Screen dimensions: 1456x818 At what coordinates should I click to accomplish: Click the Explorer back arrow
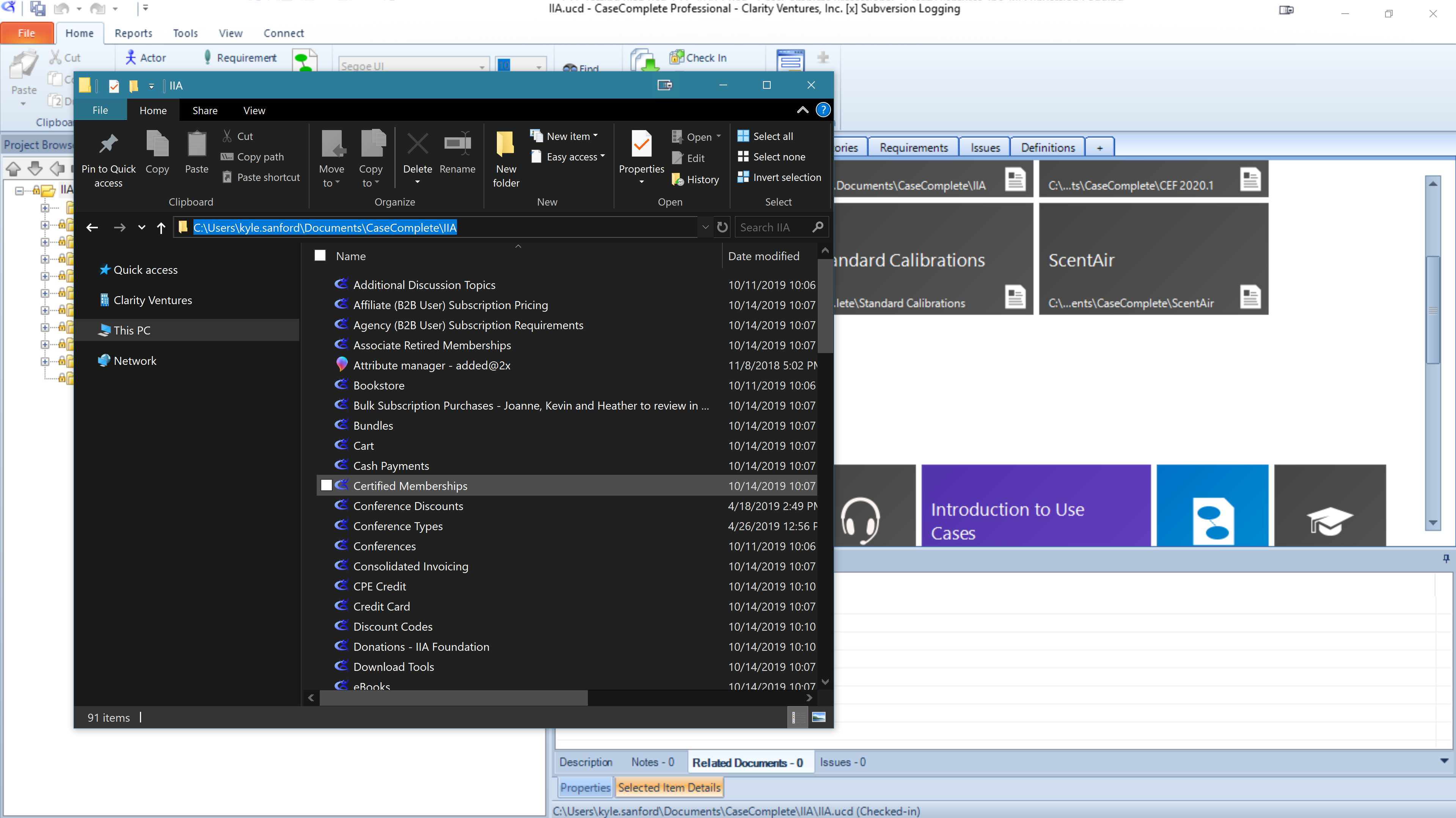pos(92,227)
